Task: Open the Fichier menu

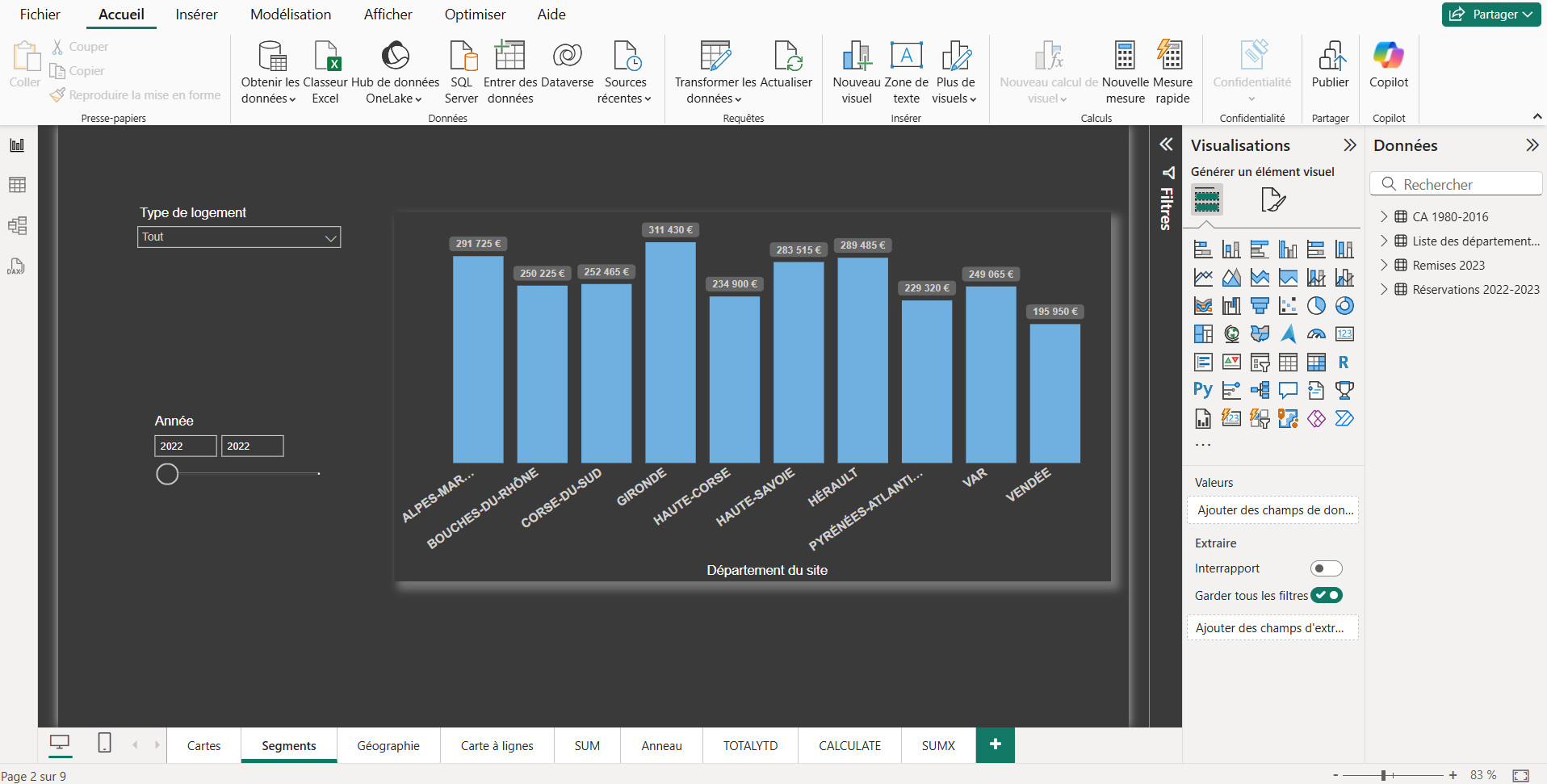Action: click(x=40, y=15)
